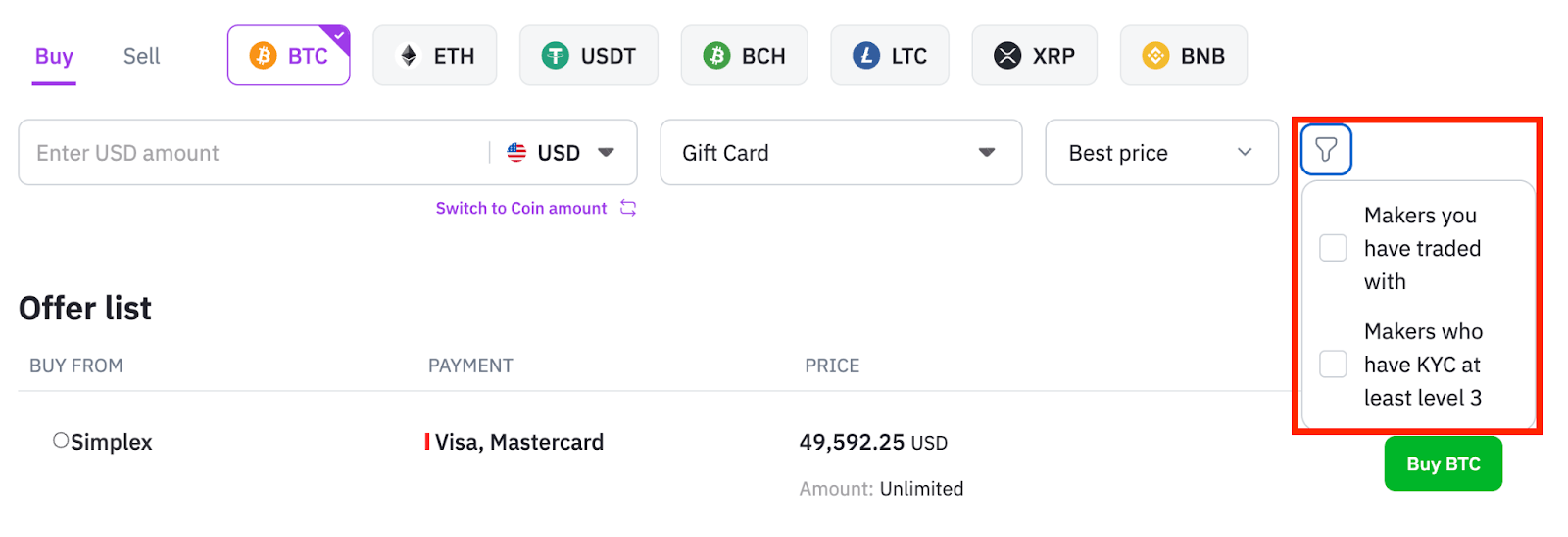Click the swap arrows icon beside Switch to Coin amount

pos(628,208)
